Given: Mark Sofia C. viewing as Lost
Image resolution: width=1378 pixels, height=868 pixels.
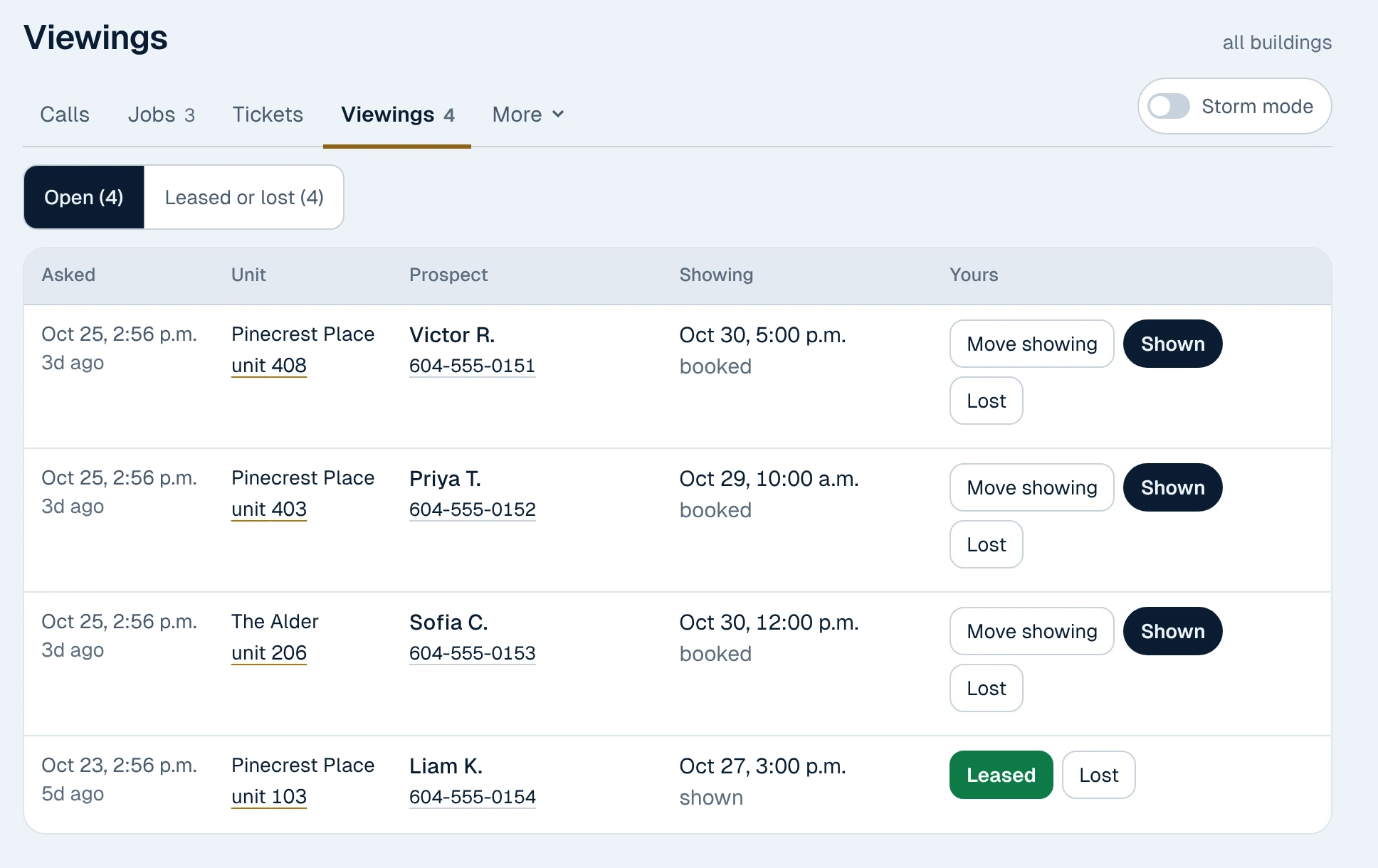Looking at the screenshot, I should click(x=987, y=688).
